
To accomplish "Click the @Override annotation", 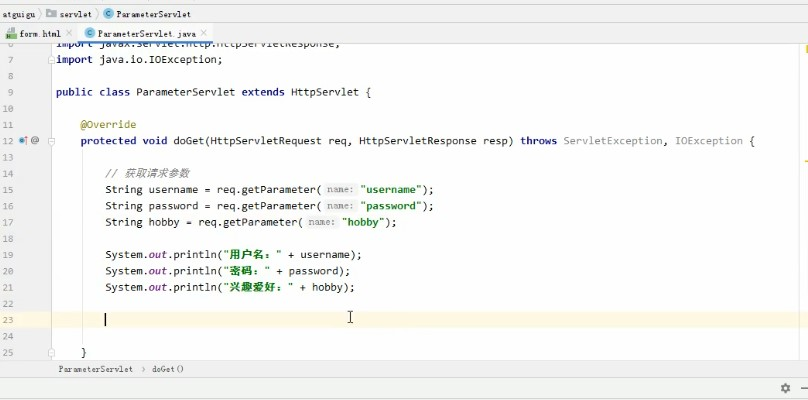I will pos(108,125).
